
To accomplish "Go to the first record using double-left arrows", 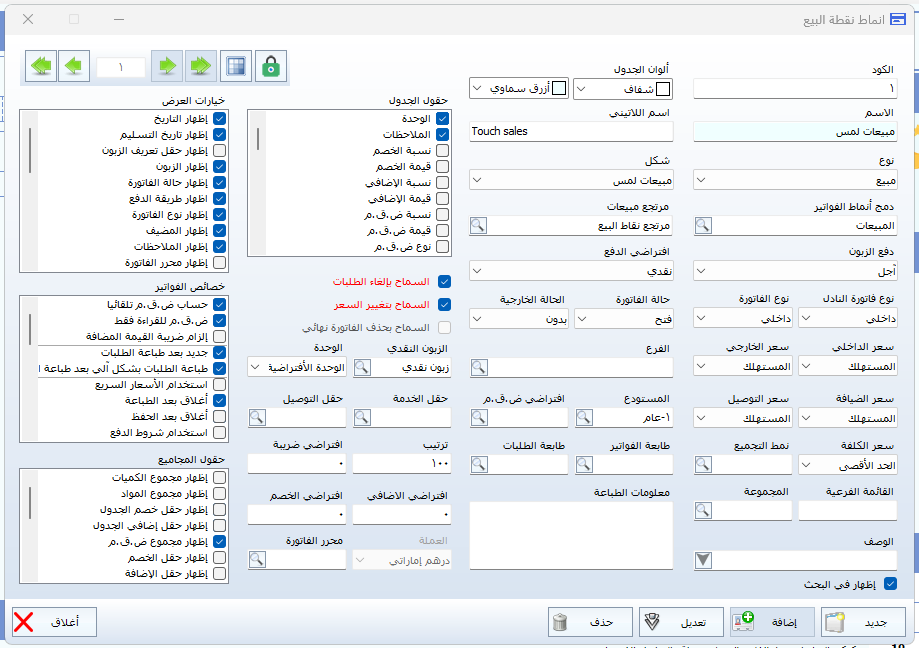I will (x=41, y=66).
